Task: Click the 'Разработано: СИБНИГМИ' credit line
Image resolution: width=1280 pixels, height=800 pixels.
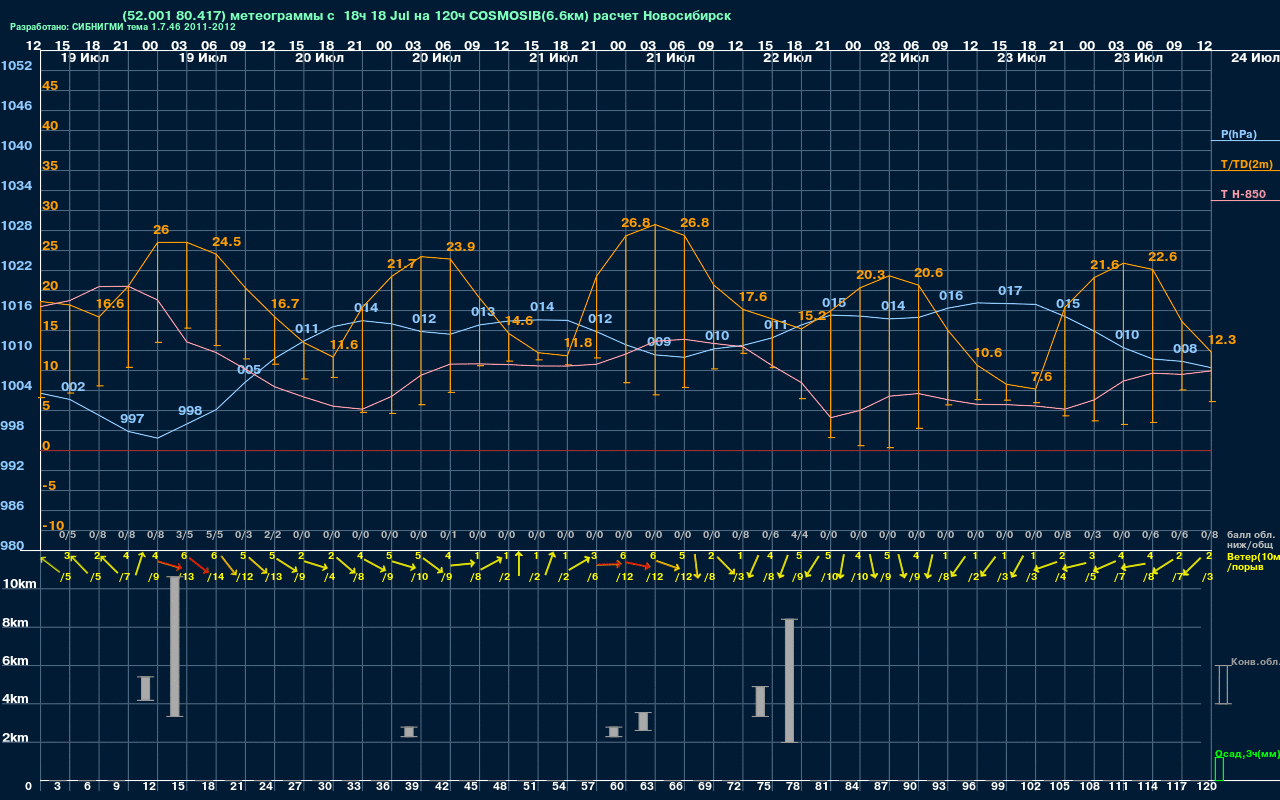Action: [123, 27]
